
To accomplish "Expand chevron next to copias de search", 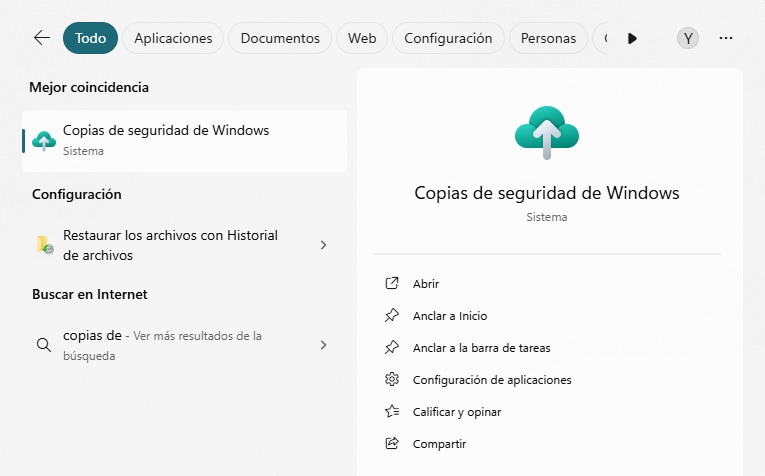I will click(x=323, y=345).
